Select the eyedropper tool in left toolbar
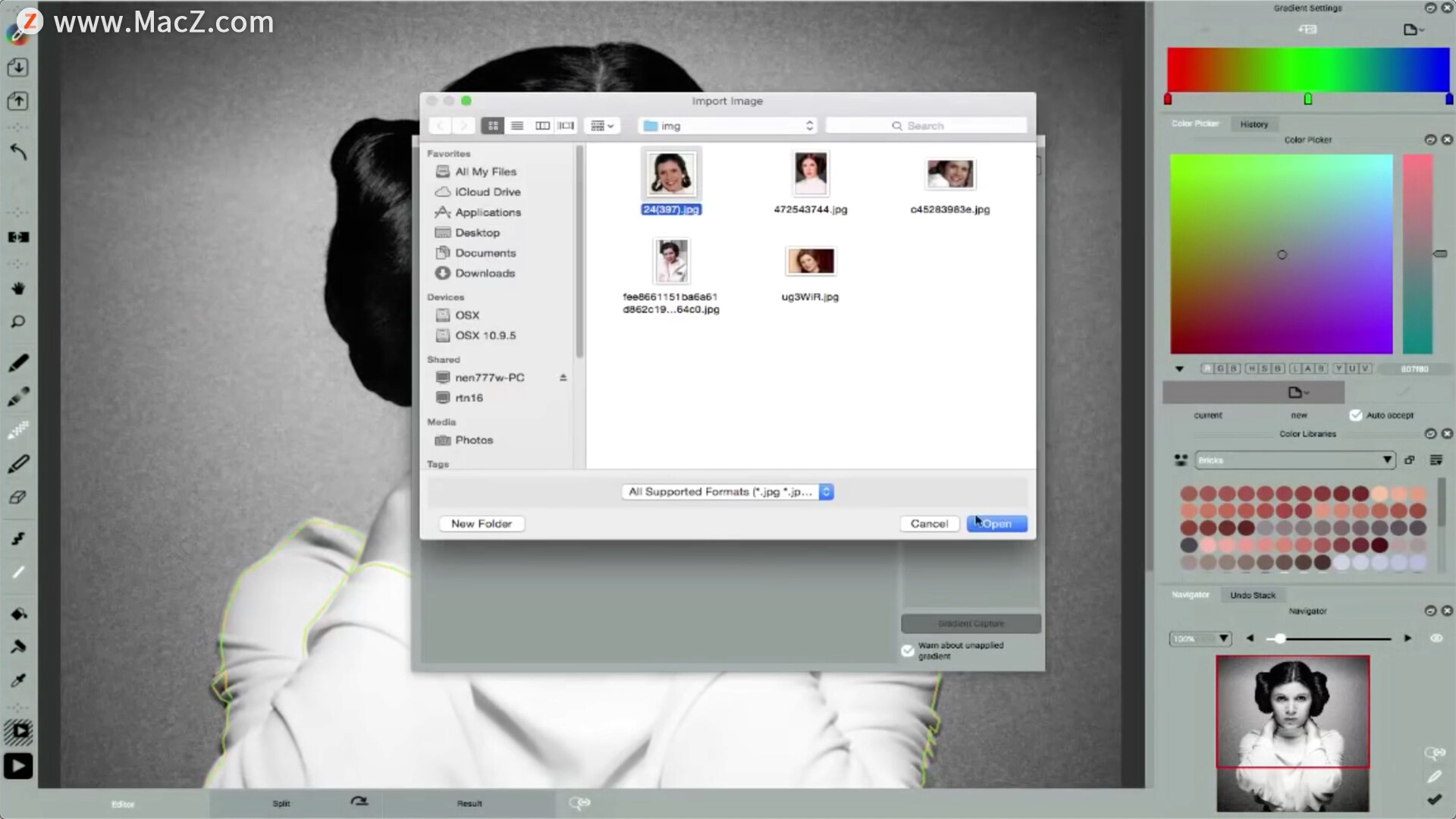Image resolution: width=1456 pixels, height=819 pixels. click(x=17, y=680)
